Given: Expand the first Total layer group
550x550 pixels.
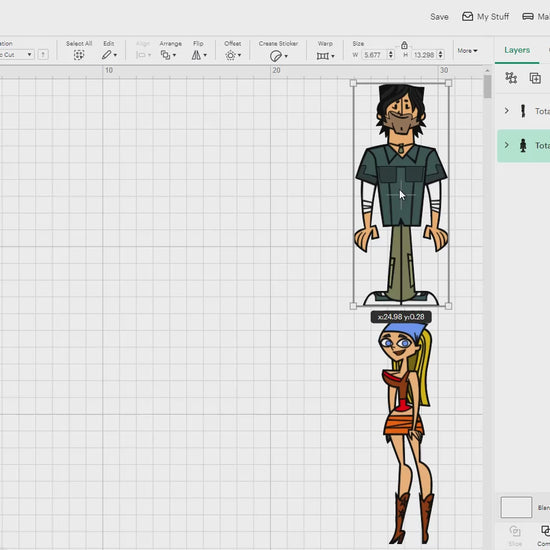Looking at the screenshot, I should click(x=507, y=111).
